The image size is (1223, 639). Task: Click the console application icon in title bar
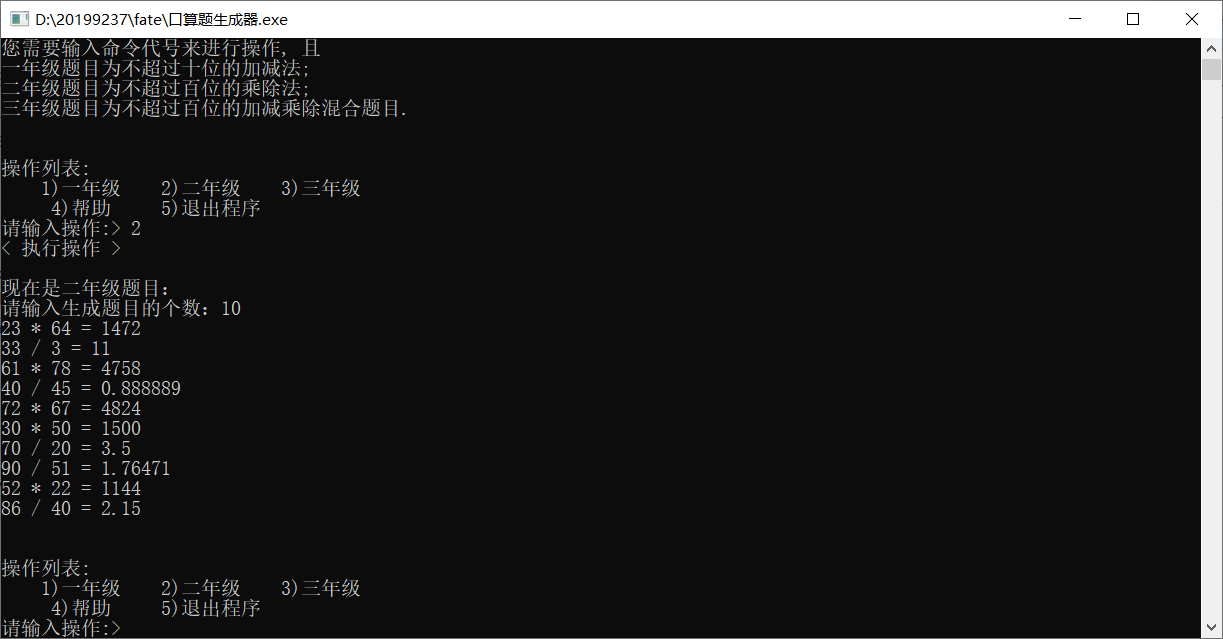click(17, 18)
